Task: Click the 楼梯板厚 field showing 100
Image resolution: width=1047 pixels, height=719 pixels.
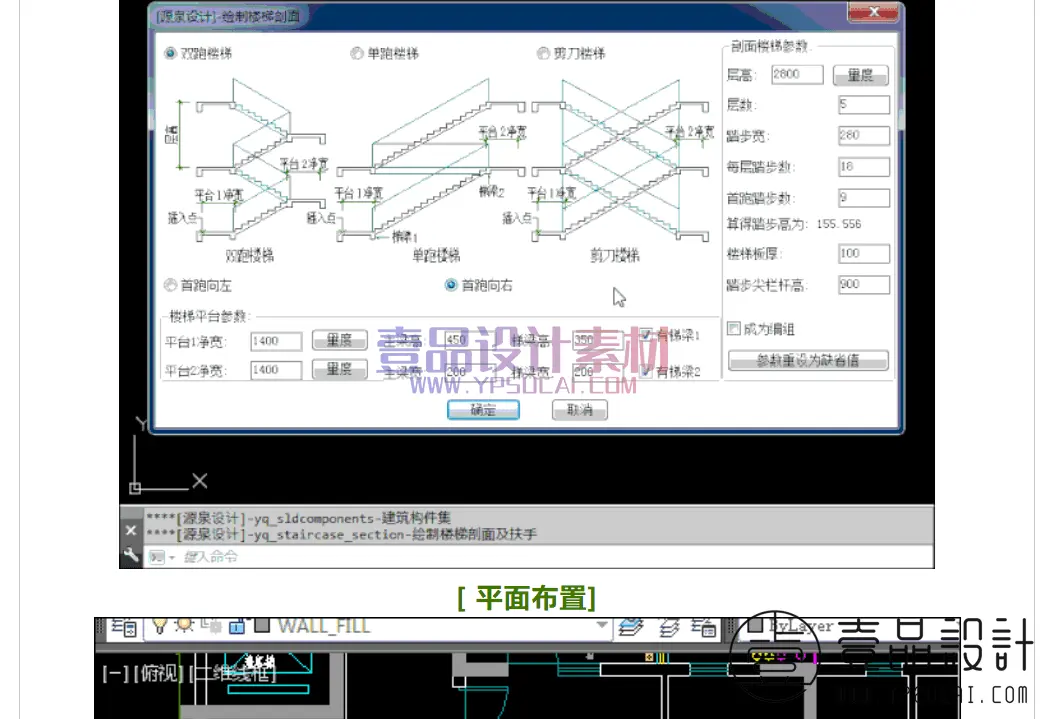Action: (x=864, y=254)
